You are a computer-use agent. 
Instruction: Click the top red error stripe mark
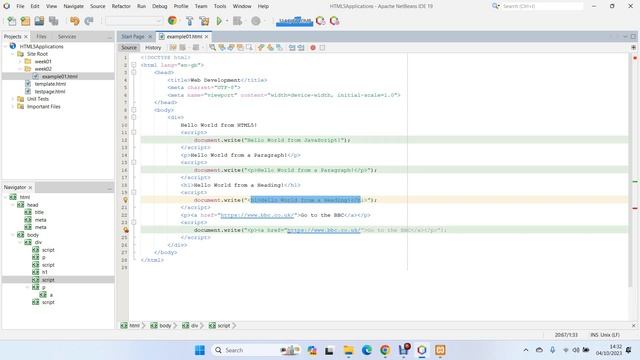635,58
